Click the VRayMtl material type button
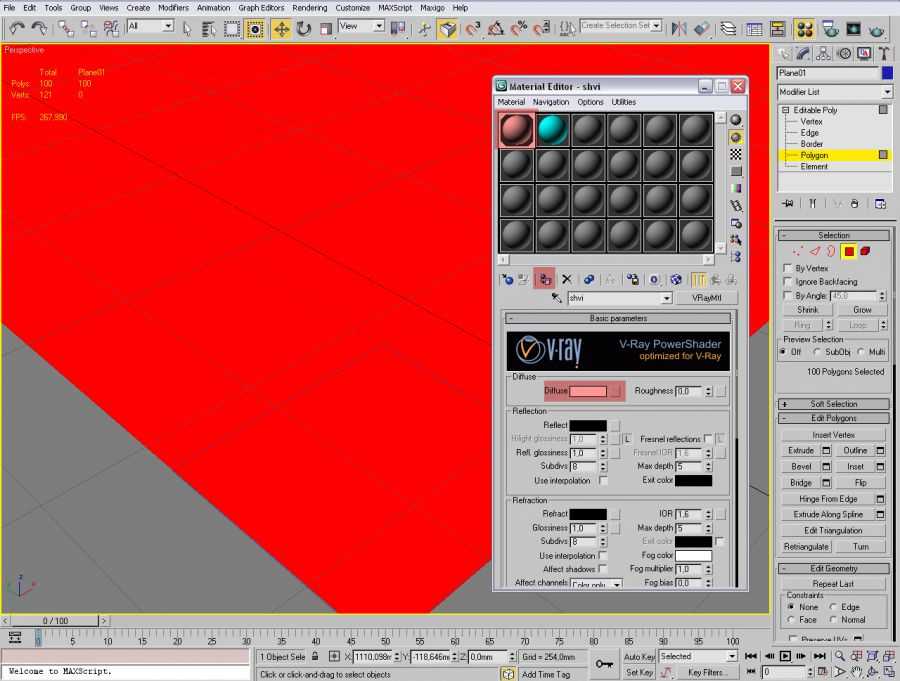 706,298
